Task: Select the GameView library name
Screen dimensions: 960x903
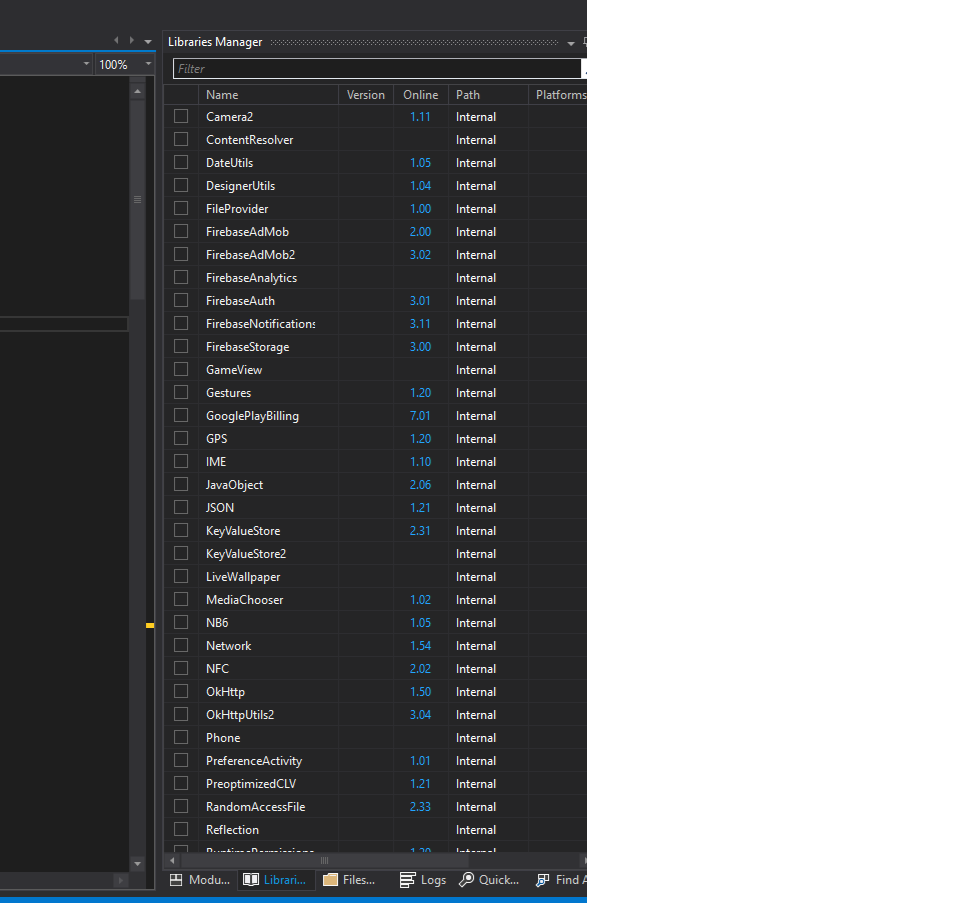Action: tap(234, 370)
